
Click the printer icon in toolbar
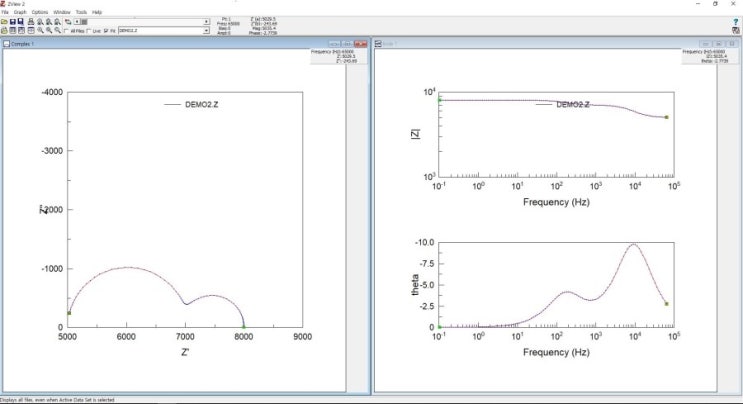pos(32,21)
